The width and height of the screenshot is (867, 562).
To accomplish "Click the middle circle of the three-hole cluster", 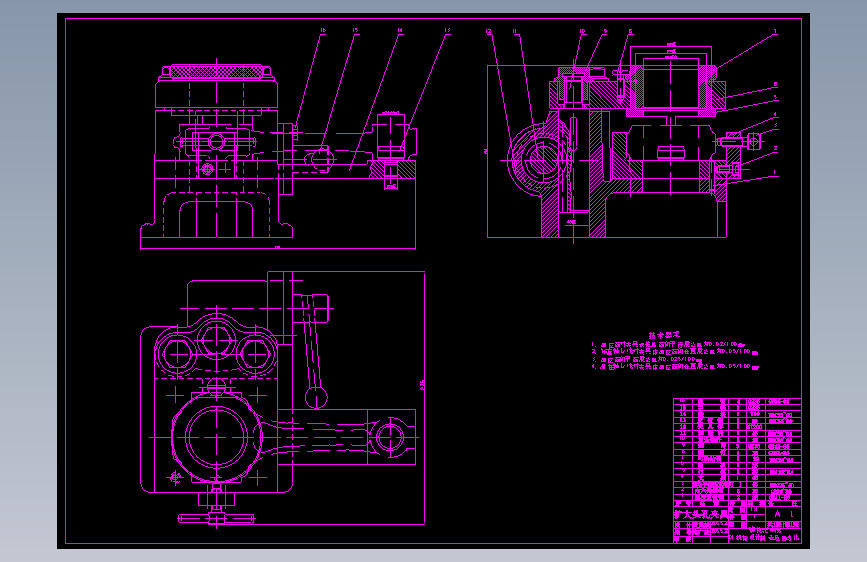I will click(216, 340).
